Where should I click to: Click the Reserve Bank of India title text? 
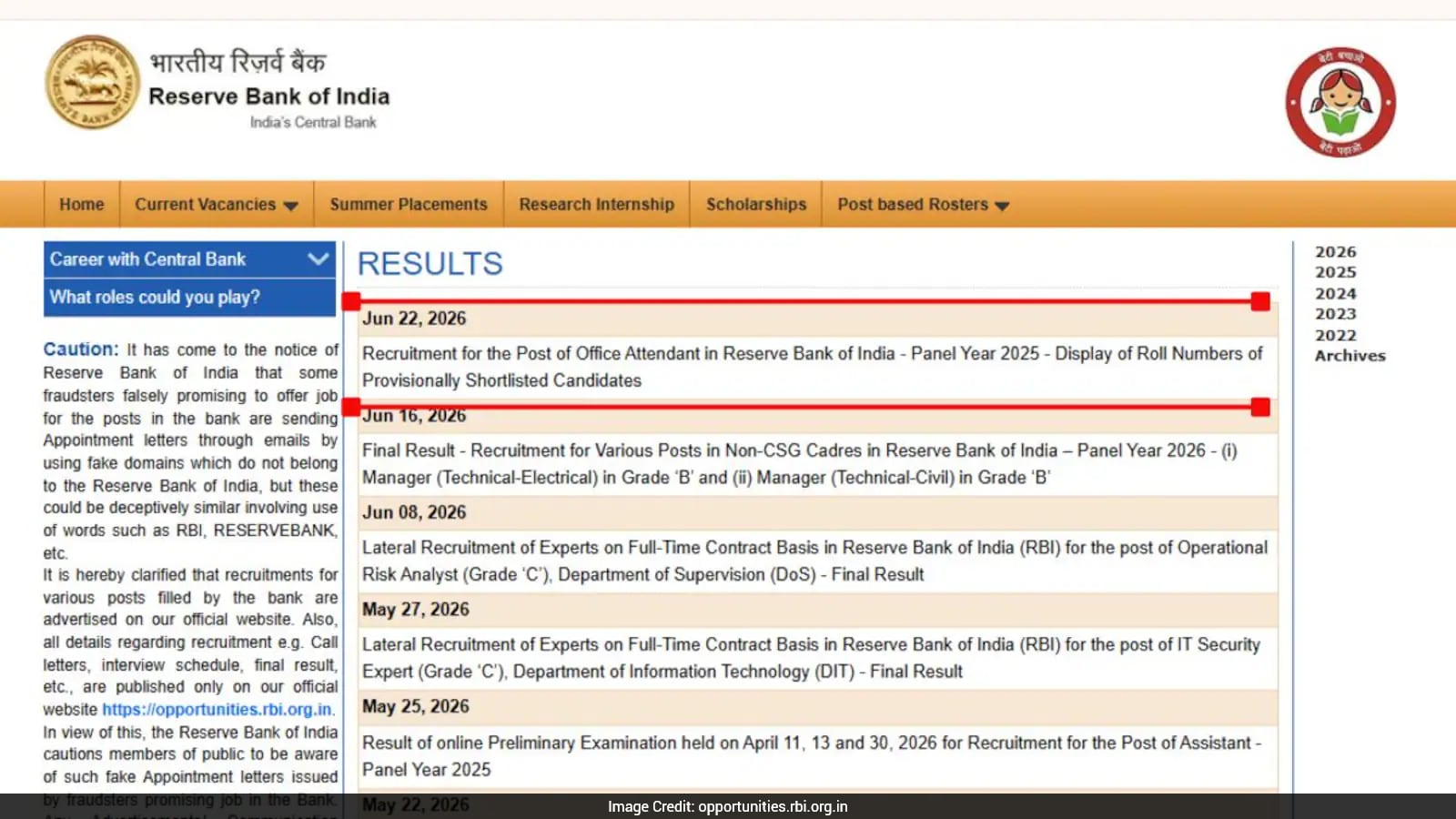click(x=268, y=96)
